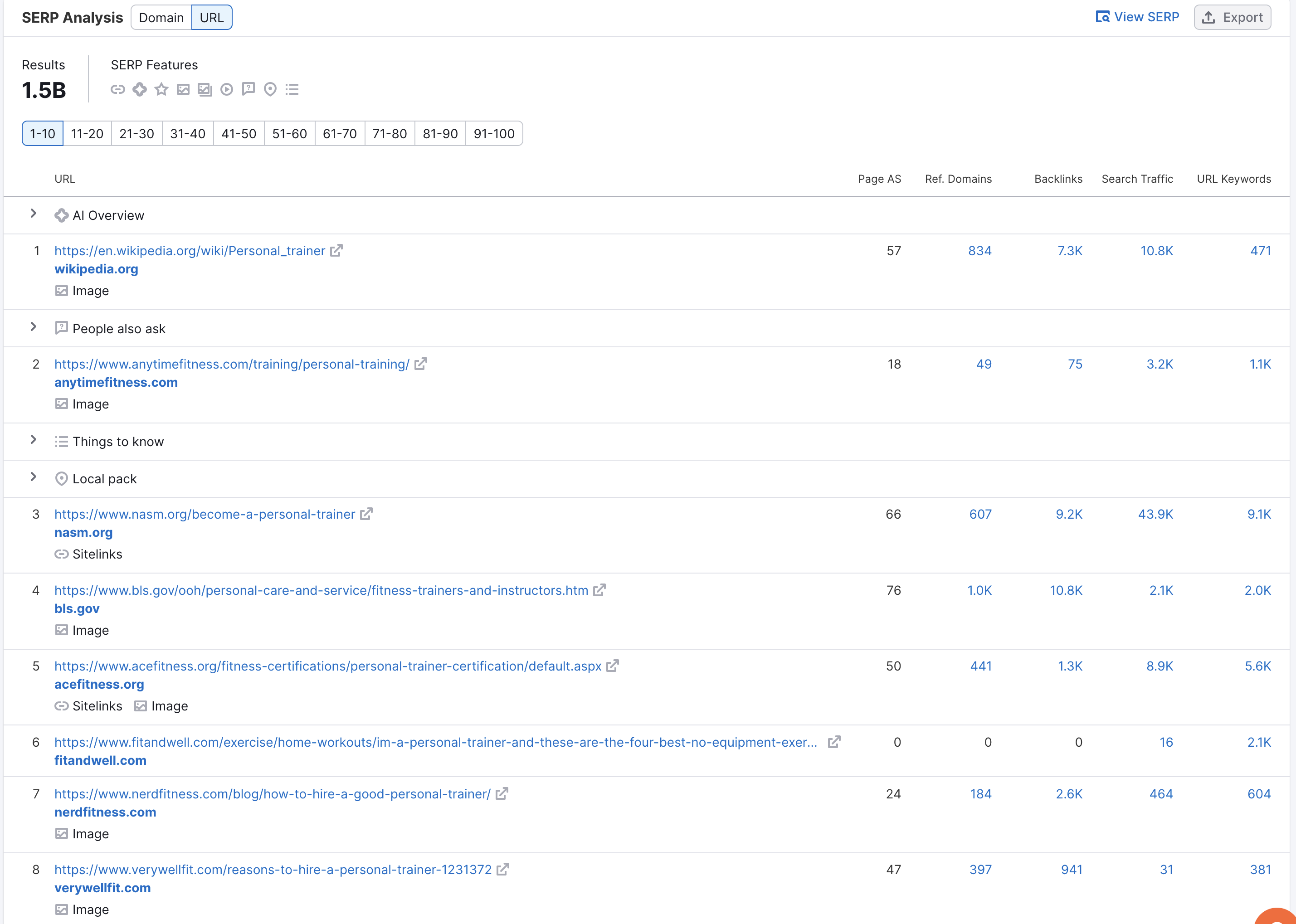Click the Image SERP feature icon
The width and height of the screenshot is (1296, 924).
pos(183,89)
